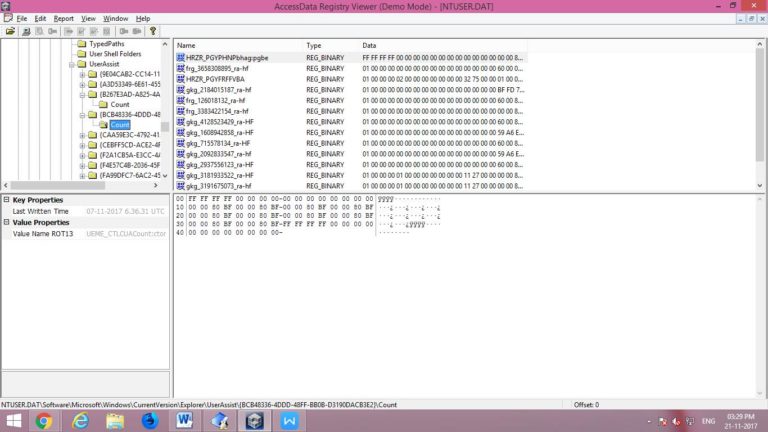Click the Open registry file toolbar icon
The image size is (768, 432).
[x=10, y=31]
